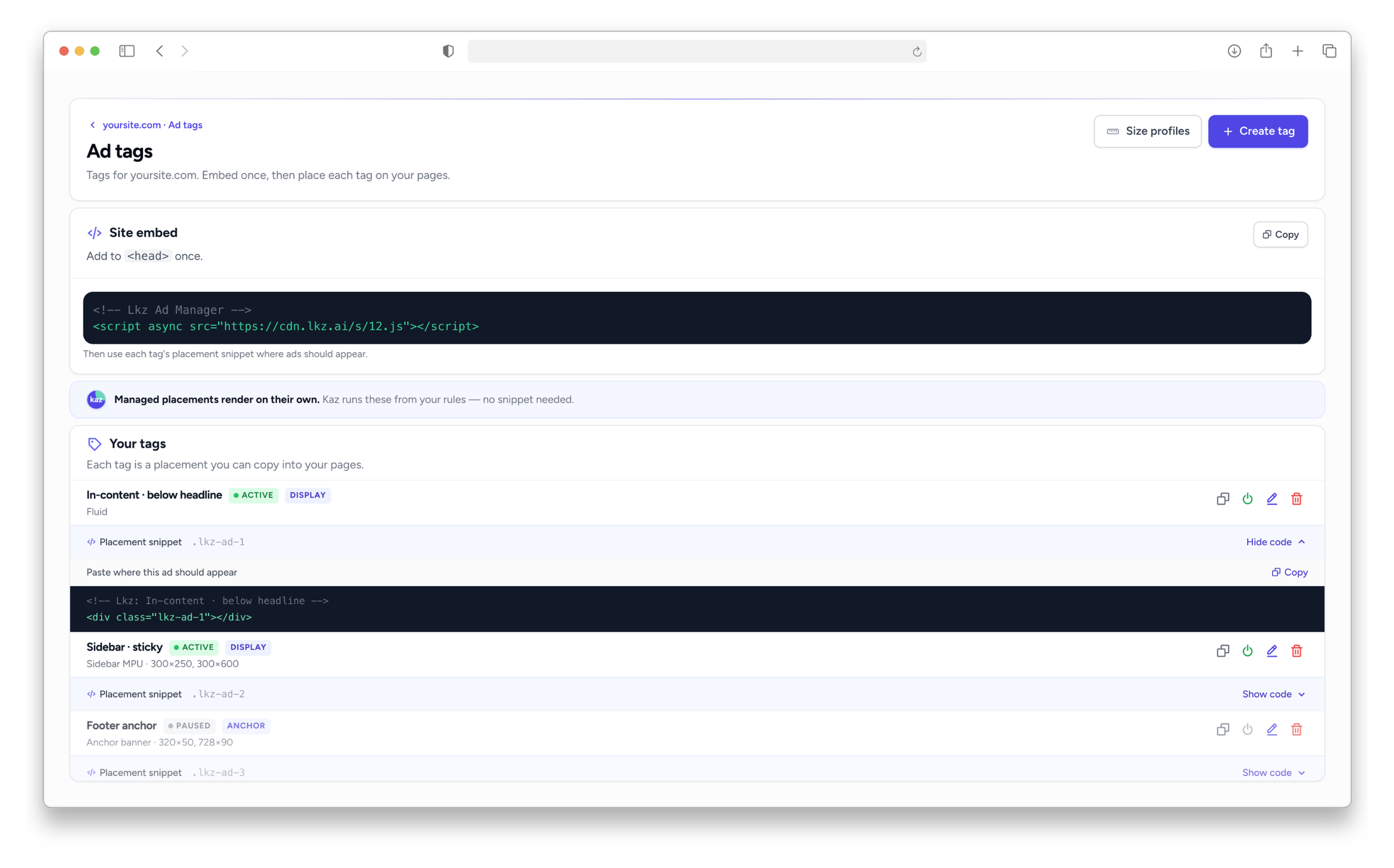1394x868 pixels.
Task: Show the tab overview
Action: pos(1329,51)
